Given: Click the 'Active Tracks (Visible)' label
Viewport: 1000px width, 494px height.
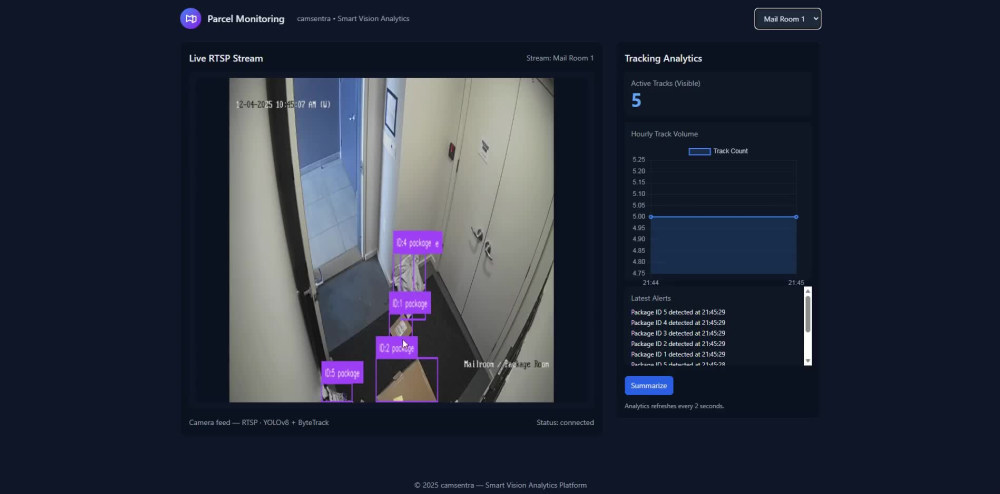Looking at the screenshot, I should point(665,84).
